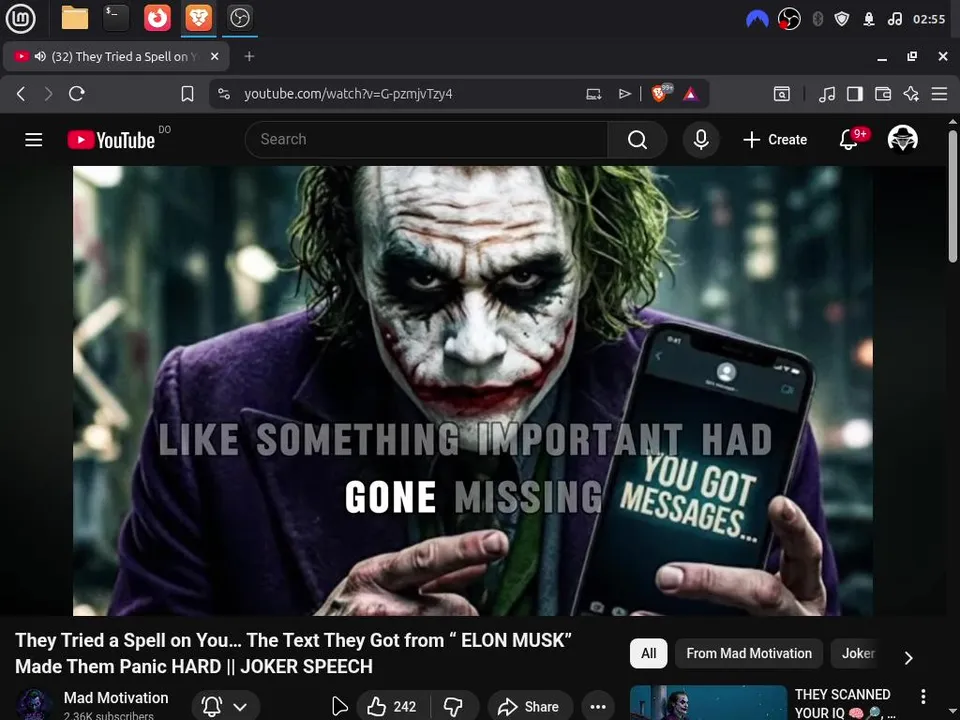Screen dimensions: 960x720
Task: Open the Brave Rewards triangle icon
Action: coord(691,94)
